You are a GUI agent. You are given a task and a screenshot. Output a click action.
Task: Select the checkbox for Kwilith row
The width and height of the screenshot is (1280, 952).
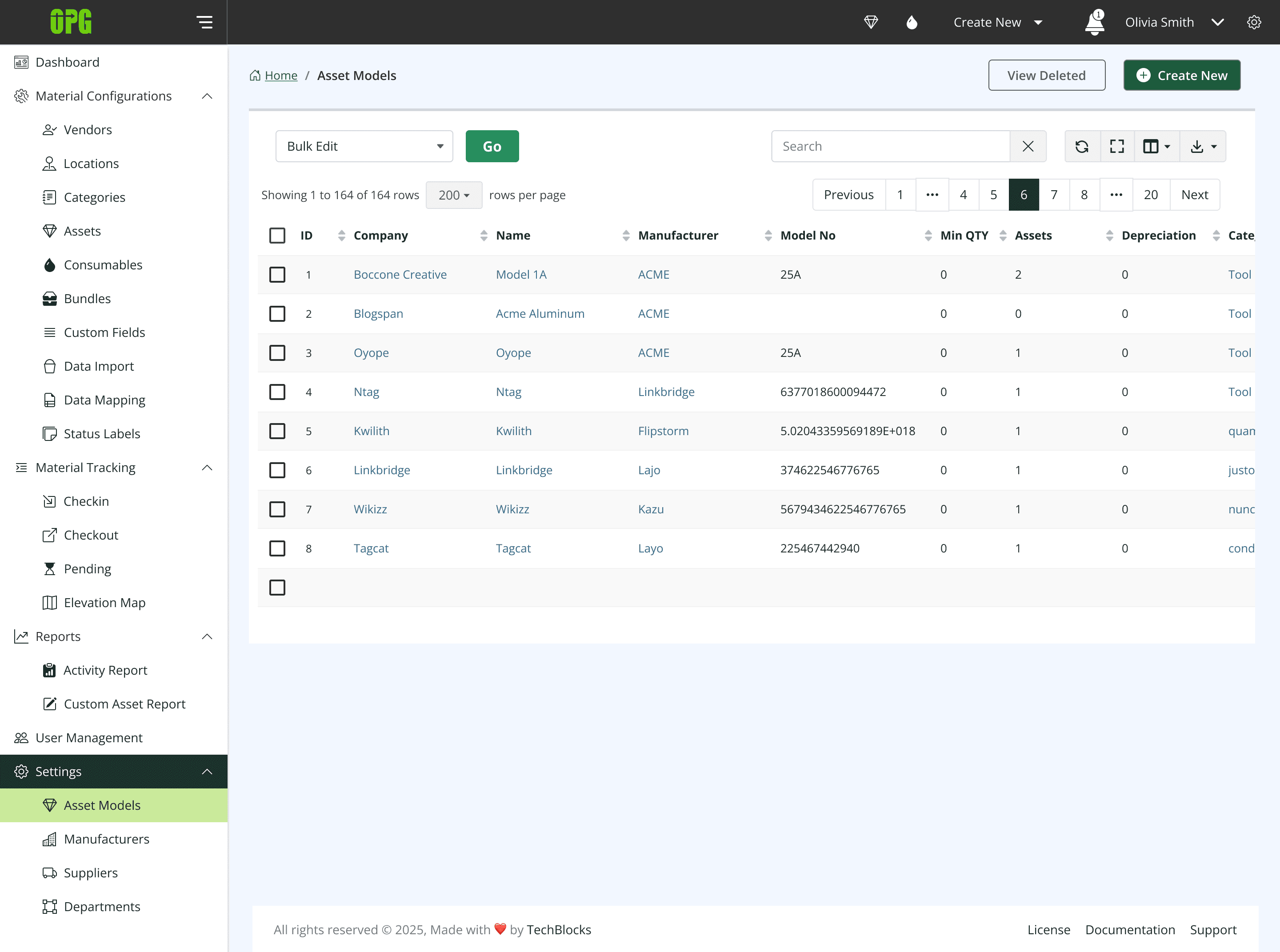(277, 431)
